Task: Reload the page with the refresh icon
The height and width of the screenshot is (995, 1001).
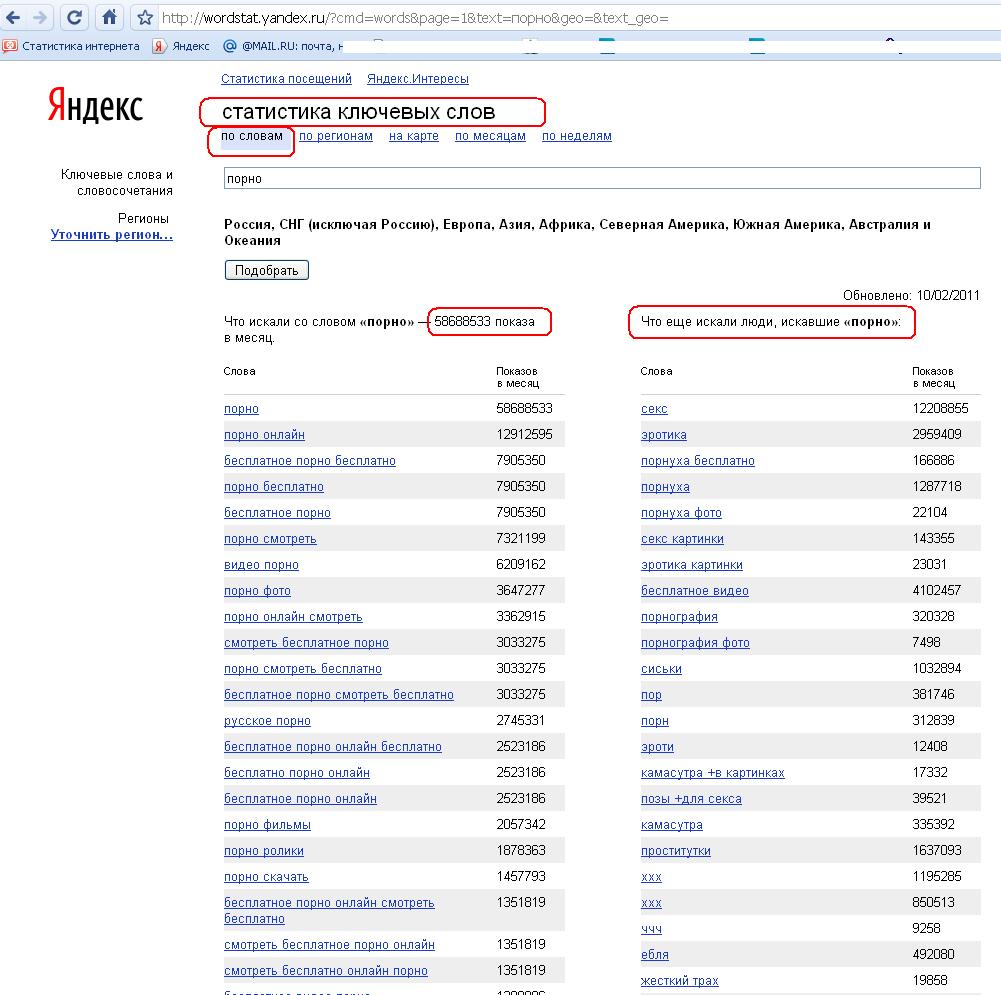Action: point(74,17)
